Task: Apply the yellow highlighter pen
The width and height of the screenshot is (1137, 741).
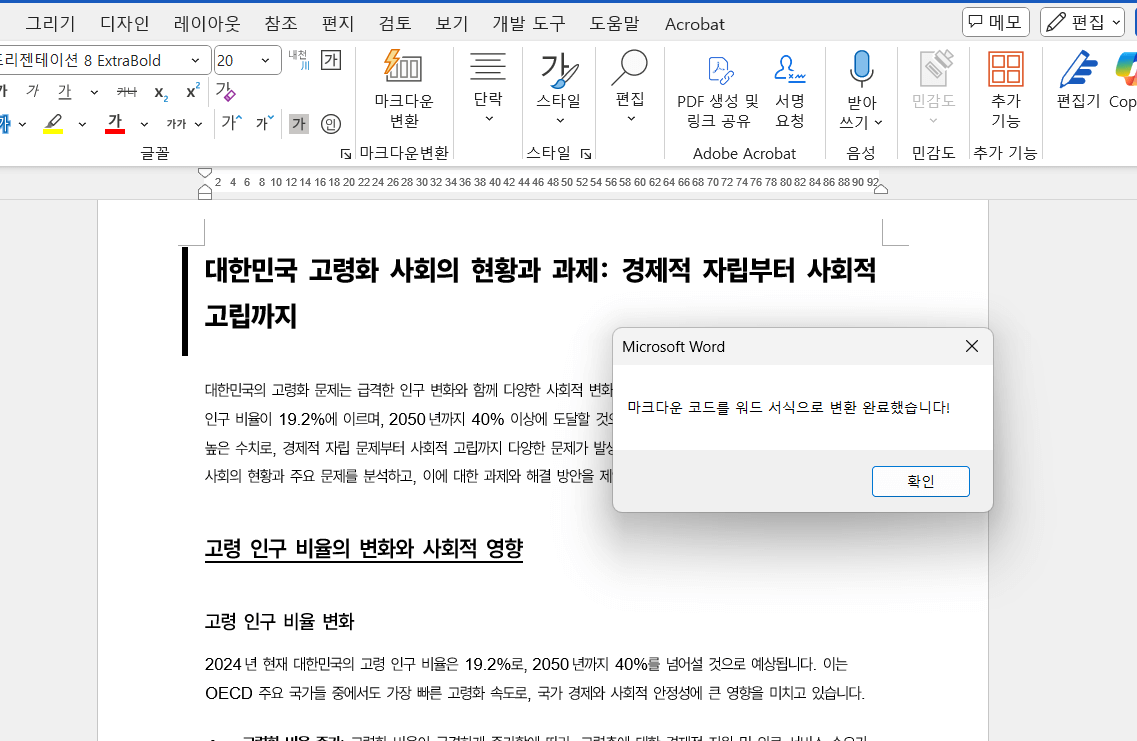Action: (x=53, y=123)
